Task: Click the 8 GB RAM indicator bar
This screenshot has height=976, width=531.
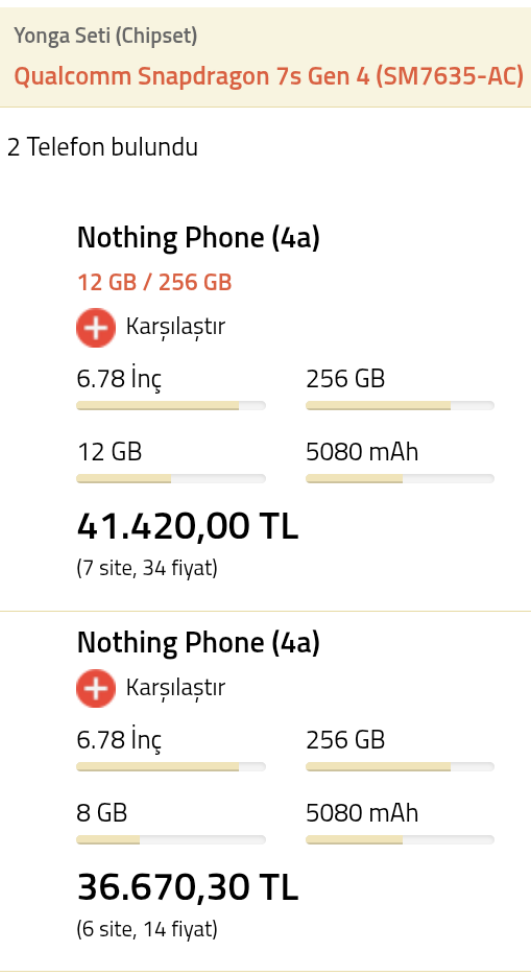Action: [171, 840]
